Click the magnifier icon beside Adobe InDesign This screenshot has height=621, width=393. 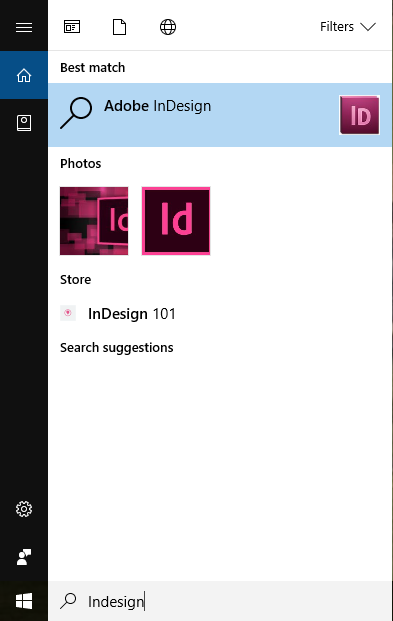(76, 113)
